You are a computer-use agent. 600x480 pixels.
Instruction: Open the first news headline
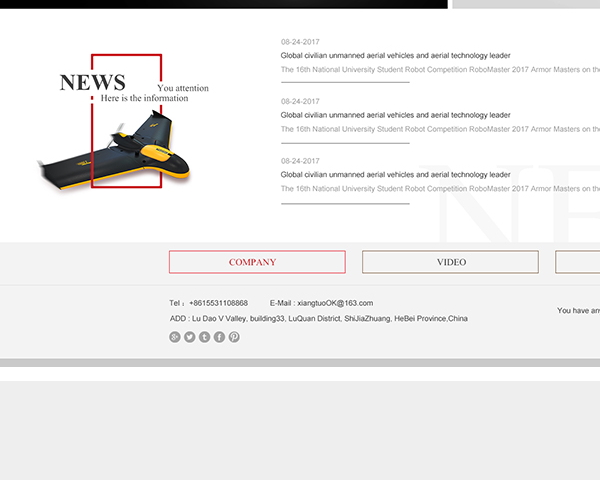[395, 56]
